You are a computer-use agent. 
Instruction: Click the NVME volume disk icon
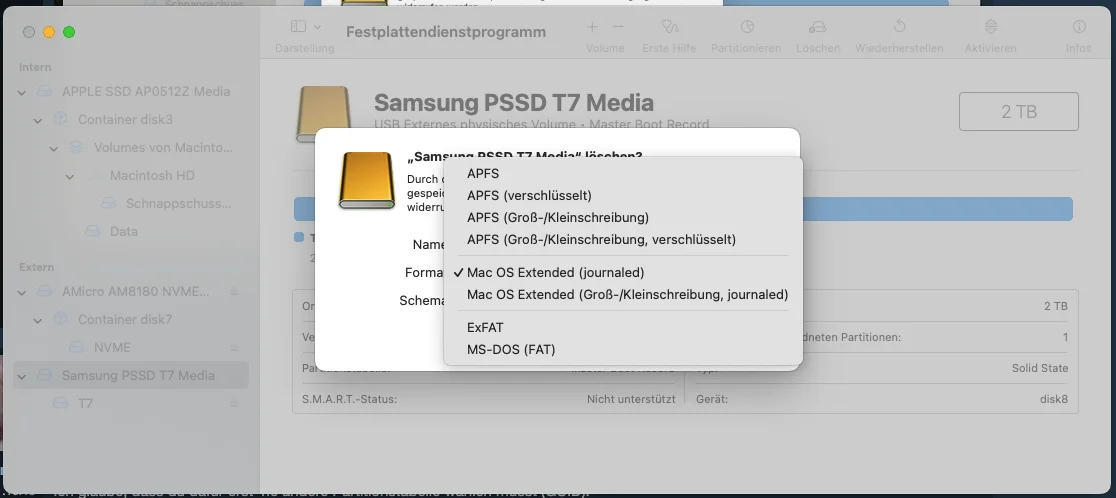[x=76, y=347]
